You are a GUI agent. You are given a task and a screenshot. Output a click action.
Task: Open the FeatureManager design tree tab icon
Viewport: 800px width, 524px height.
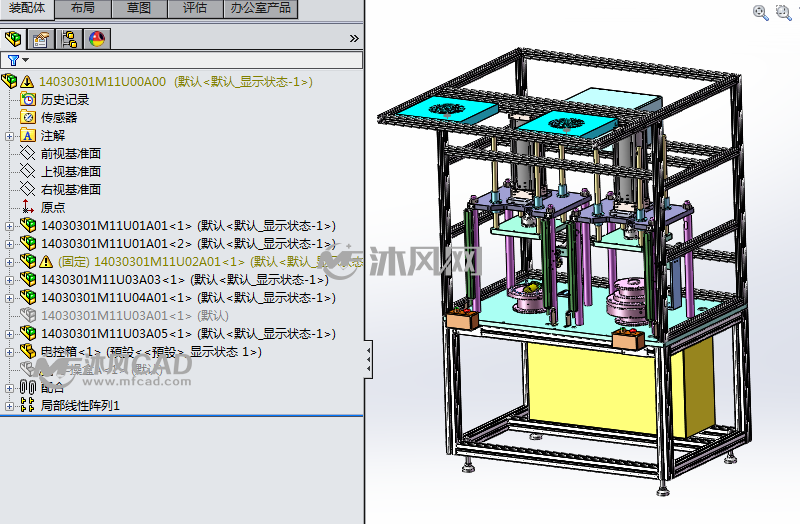(13, 39)
